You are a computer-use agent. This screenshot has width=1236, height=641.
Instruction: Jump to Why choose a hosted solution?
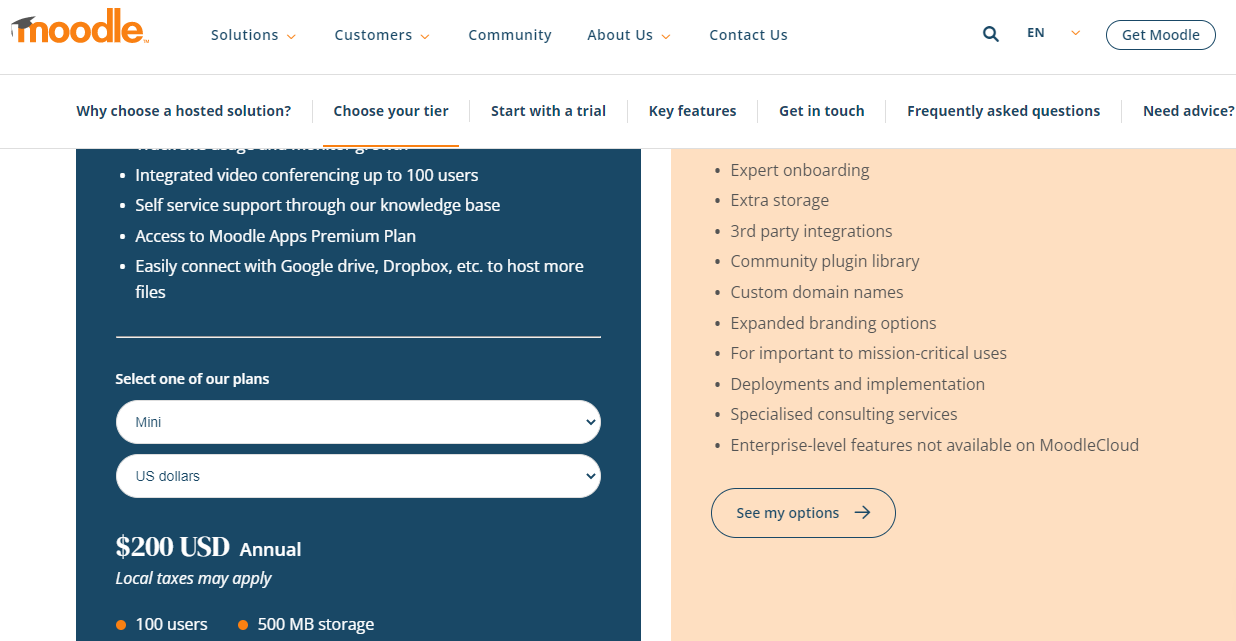coord(184,111)
